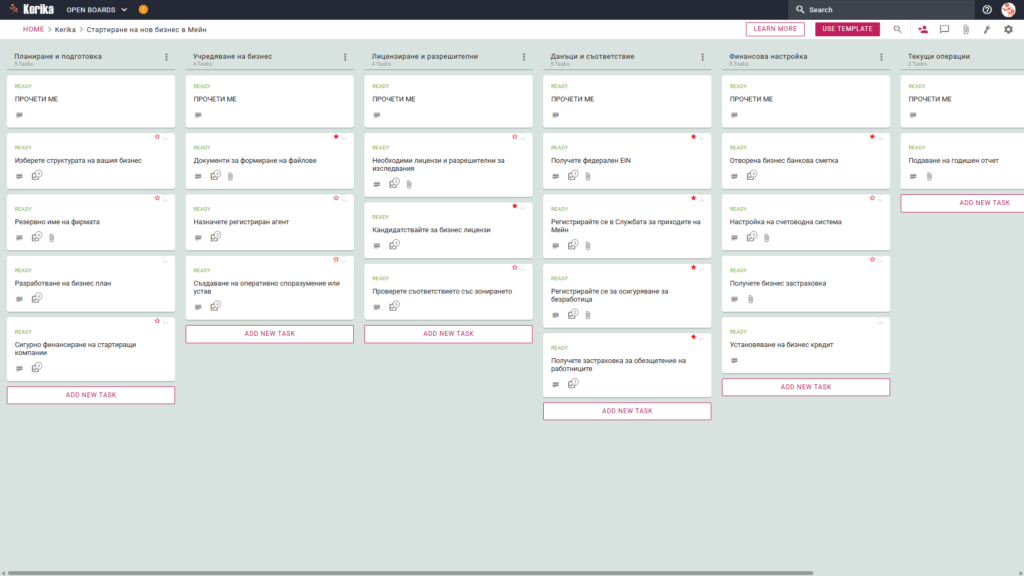This screenshot has height=576, width=1024.
Task: Click the top Search input field
Action: click(x=882, y=10)
